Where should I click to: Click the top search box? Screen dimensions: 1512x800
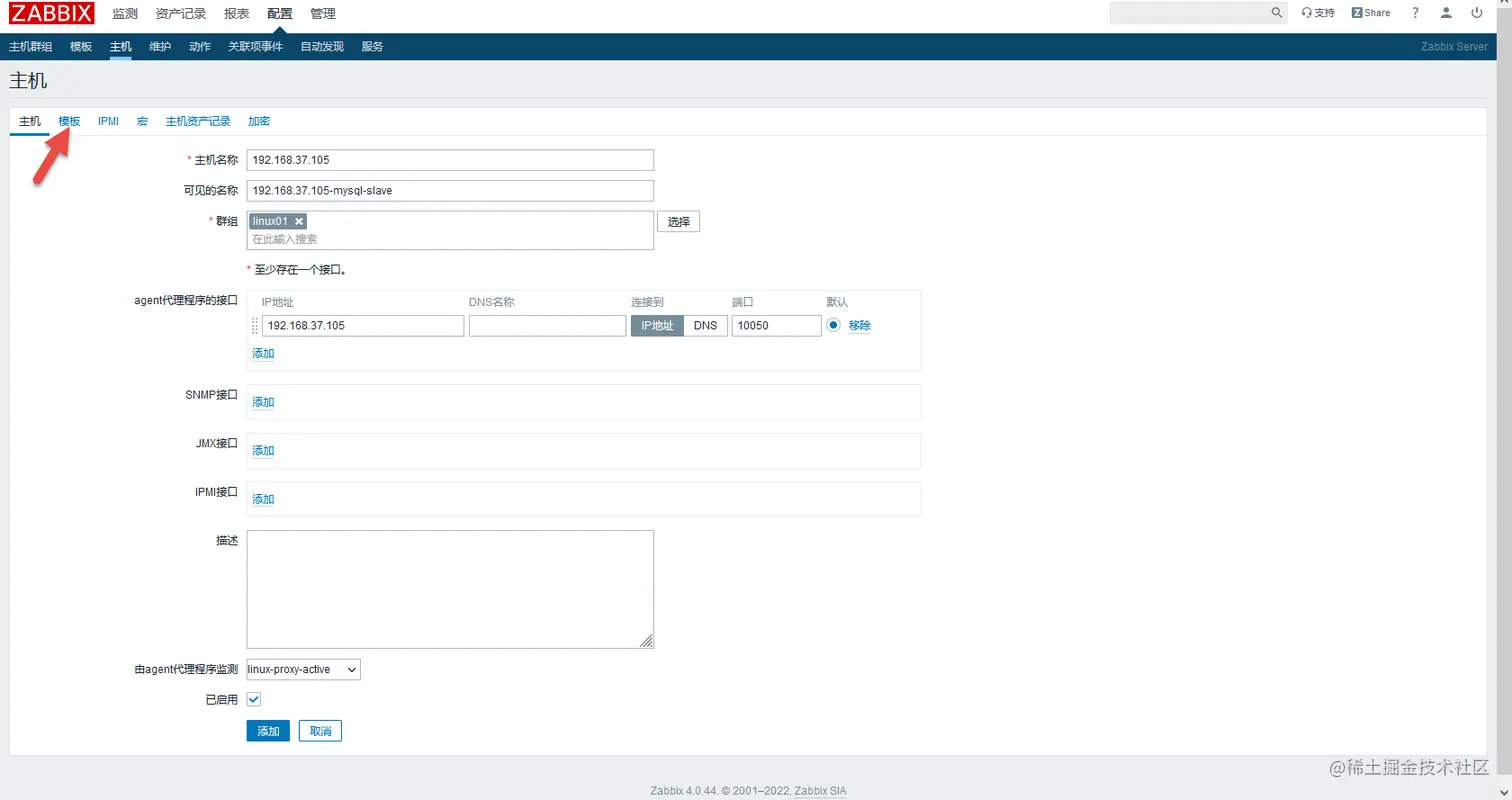1190,13
